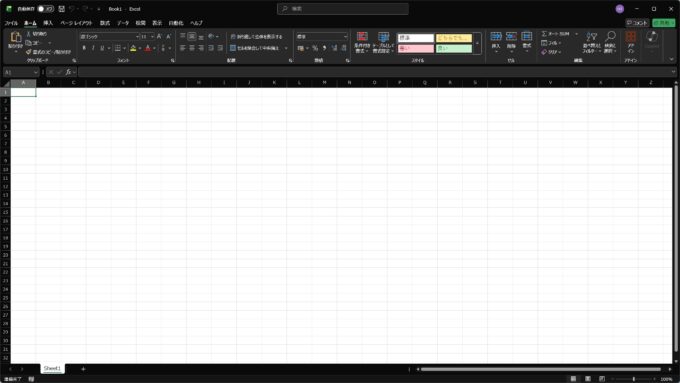Open the purple account avatar
This screenshot has height=383, width=680.
point(620,9)
